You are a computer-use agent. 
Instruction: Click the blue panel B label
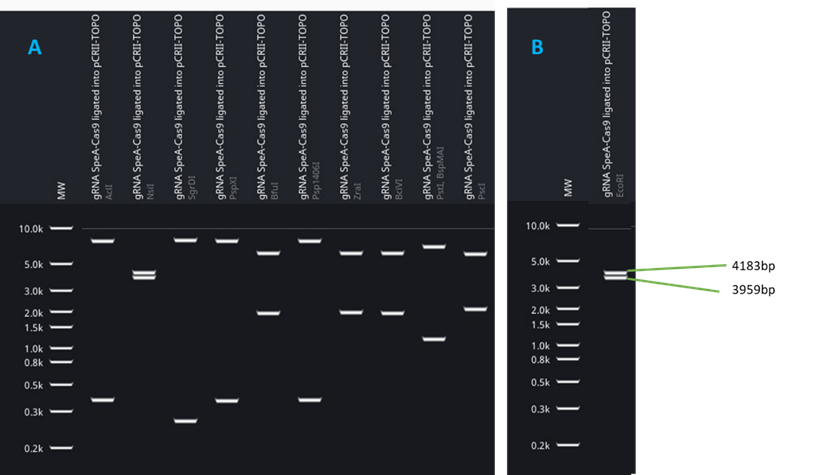[x=537, y=46]
